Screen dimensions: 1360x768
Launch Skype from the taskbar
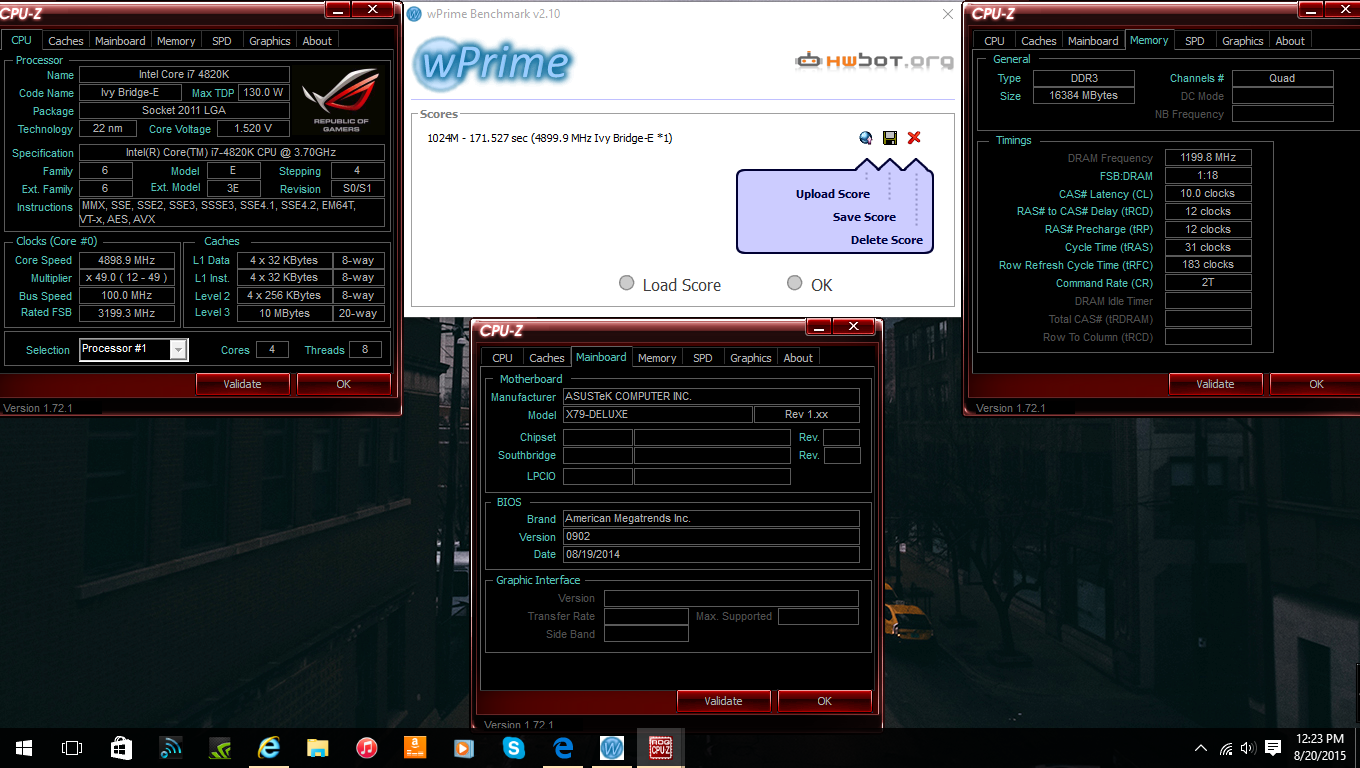click(514, 747)
